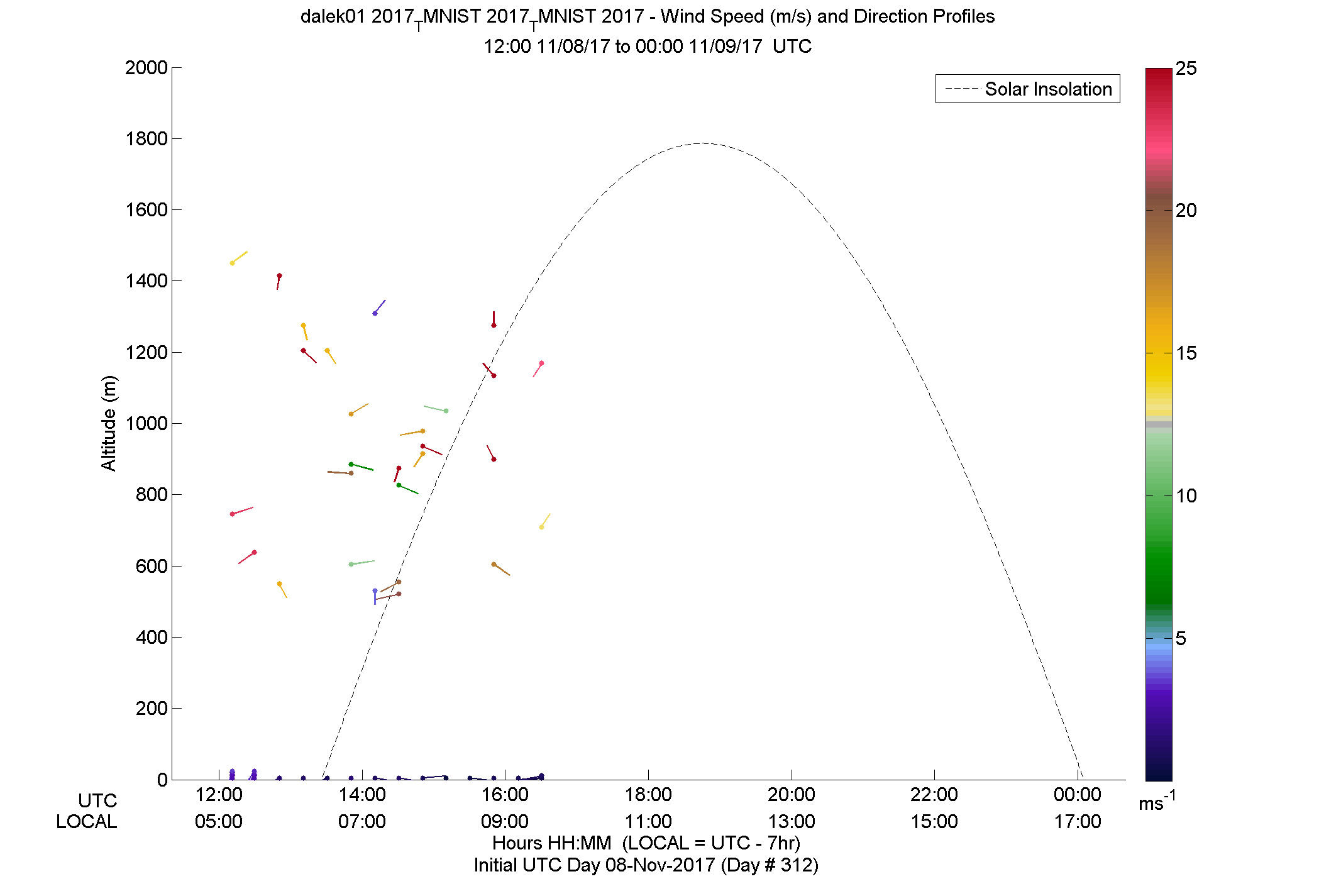Screen dimensions: 1319x896
Task: Click the 00:00 UTC time tick label
Action: pos(1078,794)
